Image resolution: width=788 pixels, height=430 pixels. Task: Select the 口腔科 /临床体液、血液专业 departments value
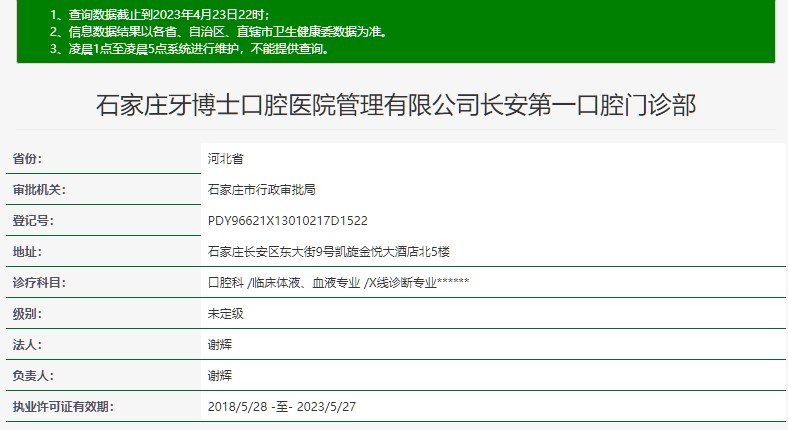[338, 283]
